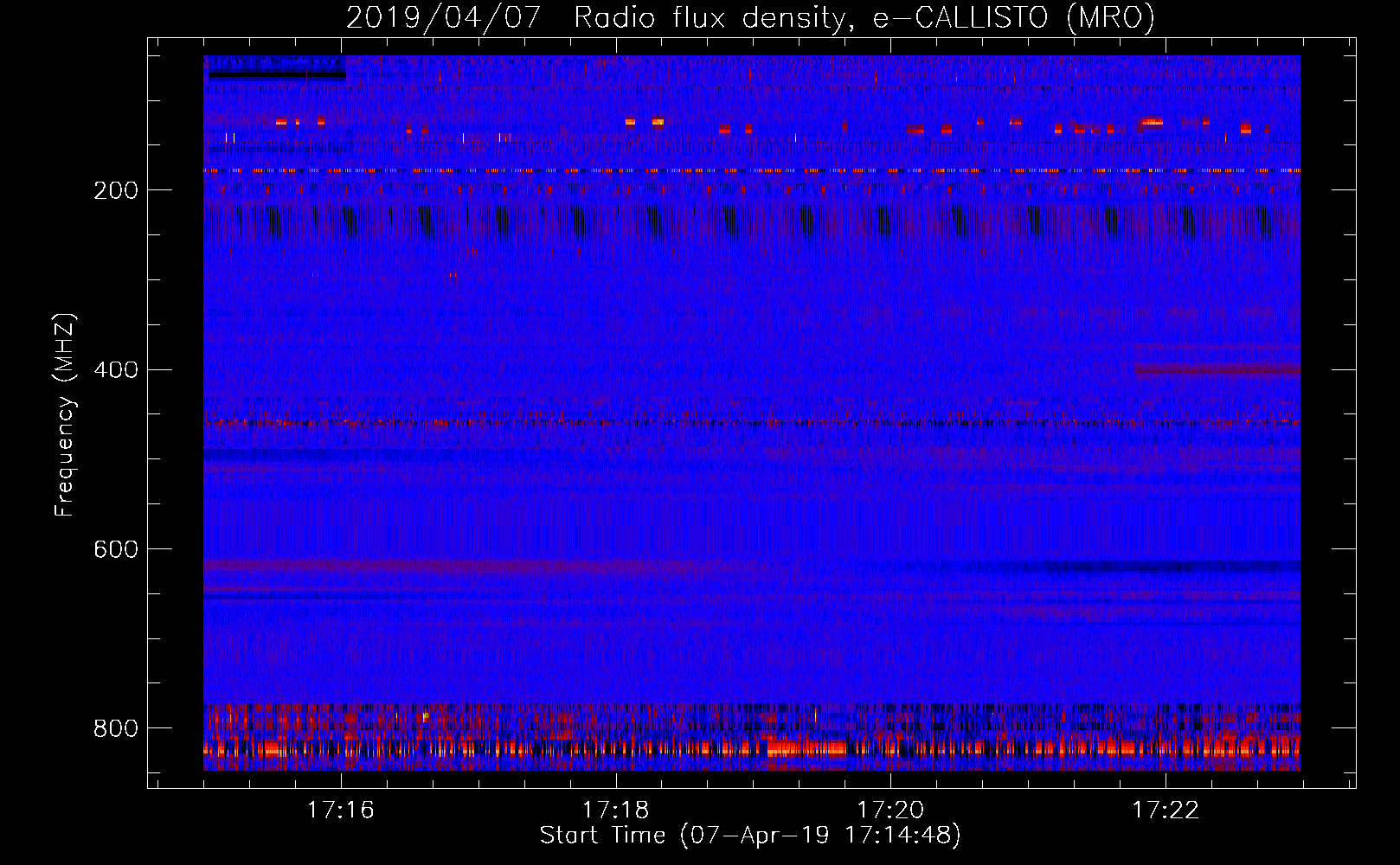Click the 600 frequency tick label
The height and width of the screenshot is (865, 1400).
(x=116, y=549)
